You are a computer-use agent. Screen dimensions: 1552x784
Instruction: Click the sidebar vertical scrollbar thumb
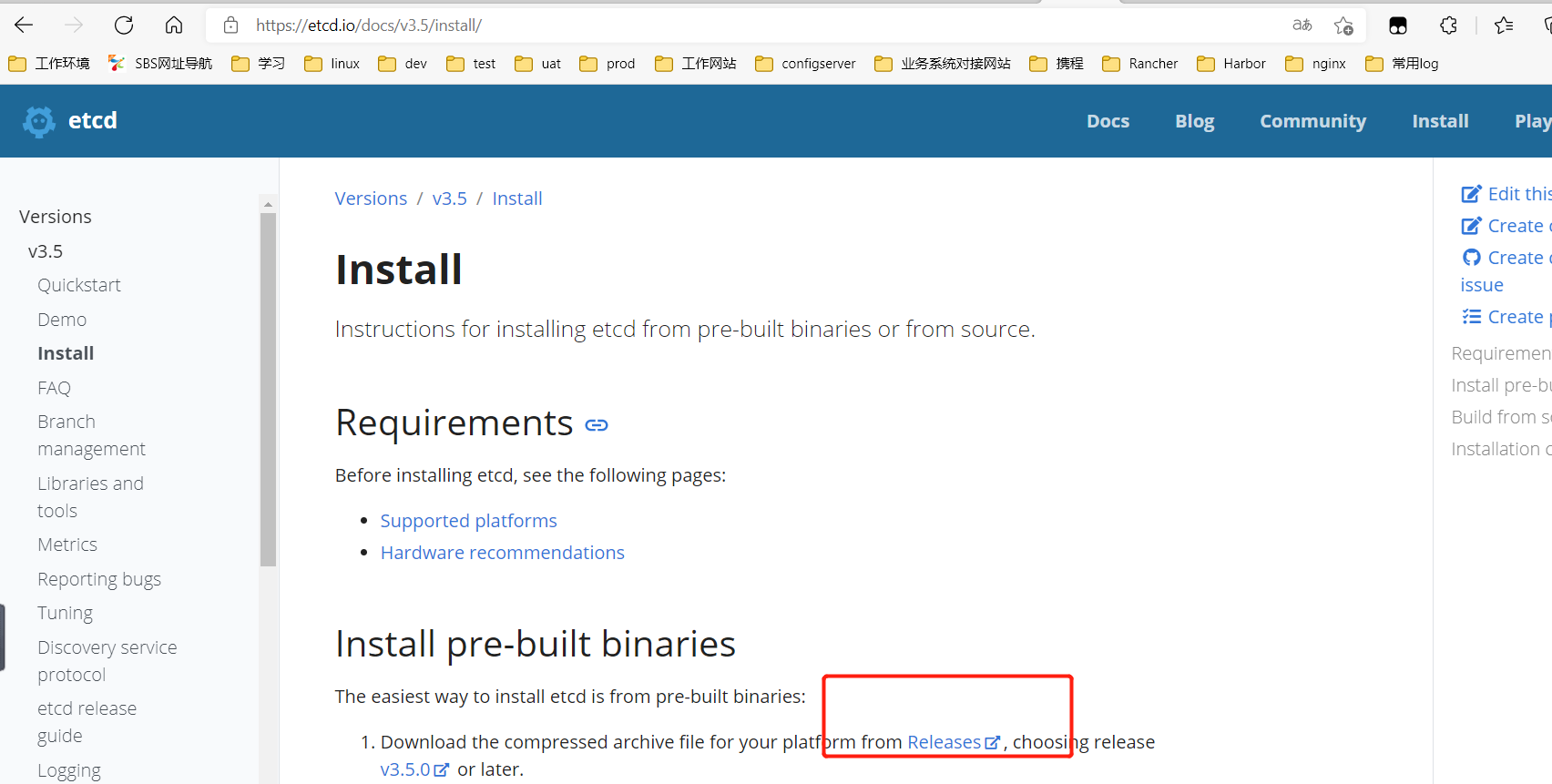(x=268, y=390)
